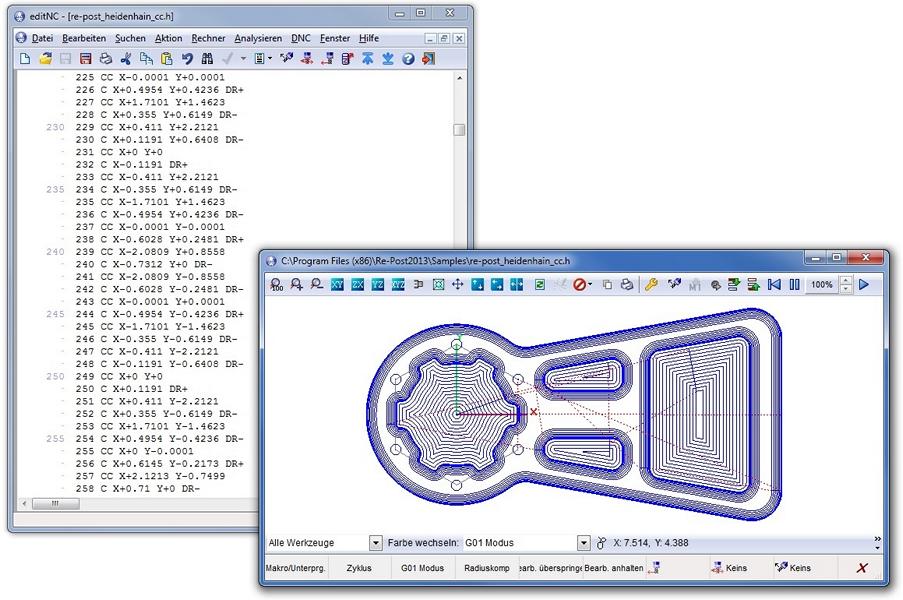
Task: Open the Analysieren menu
Action: pyautogui.click(x=258, y=38)
